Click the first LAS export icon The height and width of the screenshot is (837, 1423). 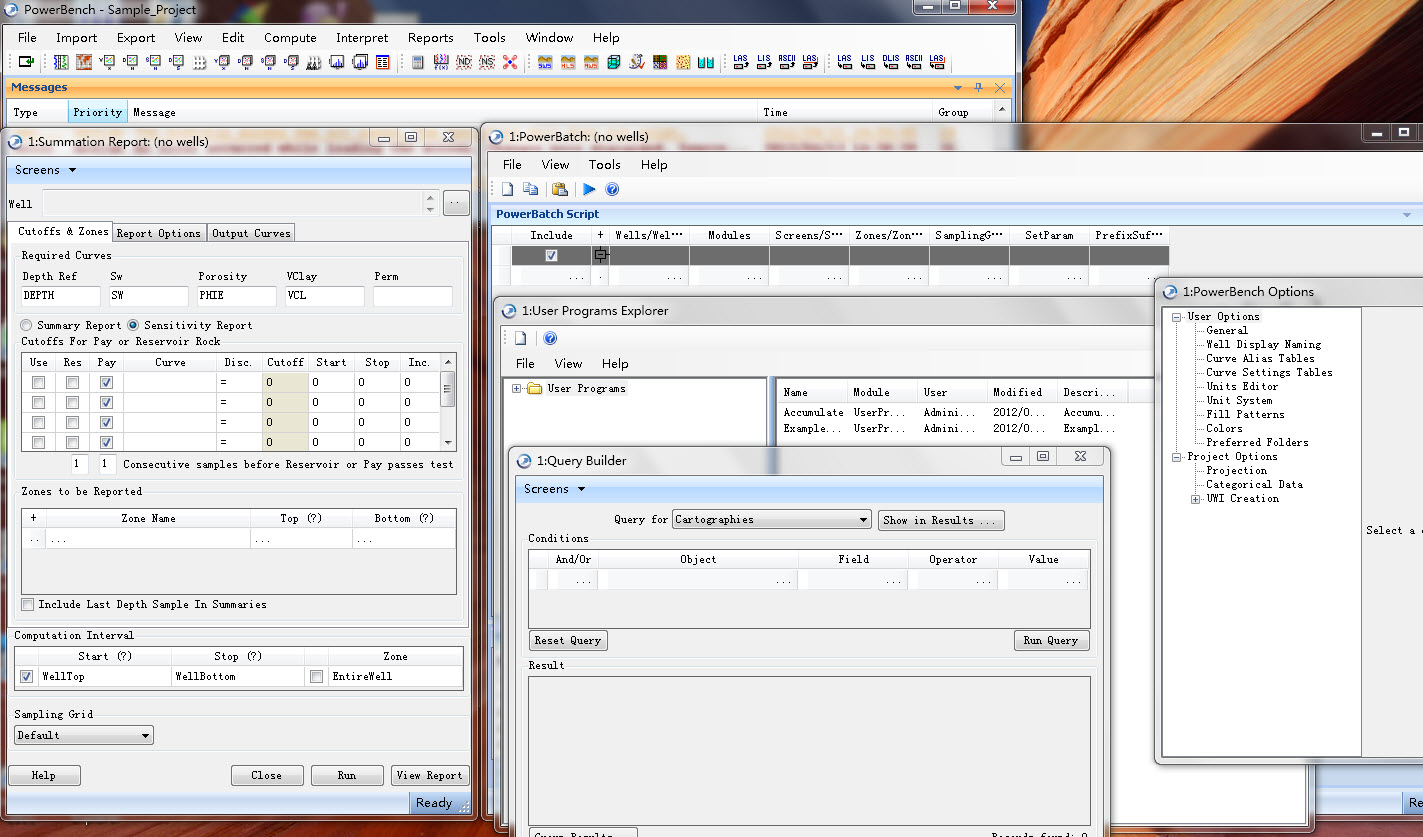[x=740, y=62]
